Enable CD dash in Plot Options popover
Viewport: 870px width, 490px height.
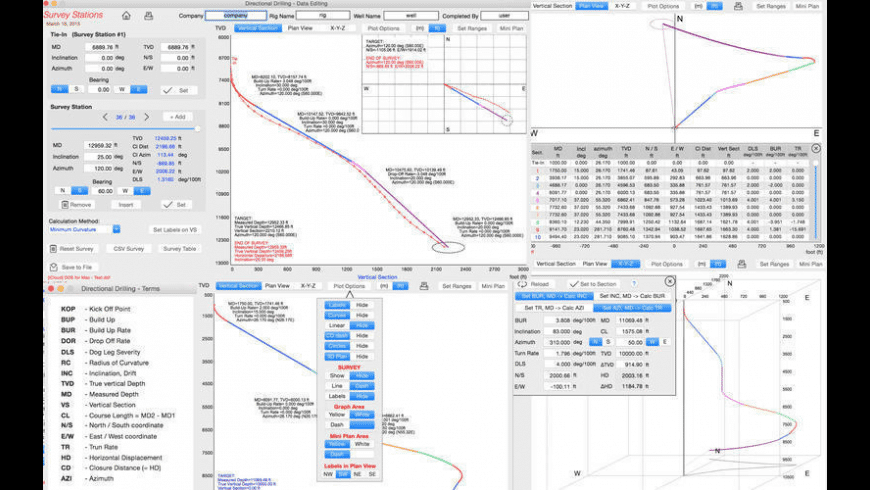pyautogui.click(x=337, y=336)
